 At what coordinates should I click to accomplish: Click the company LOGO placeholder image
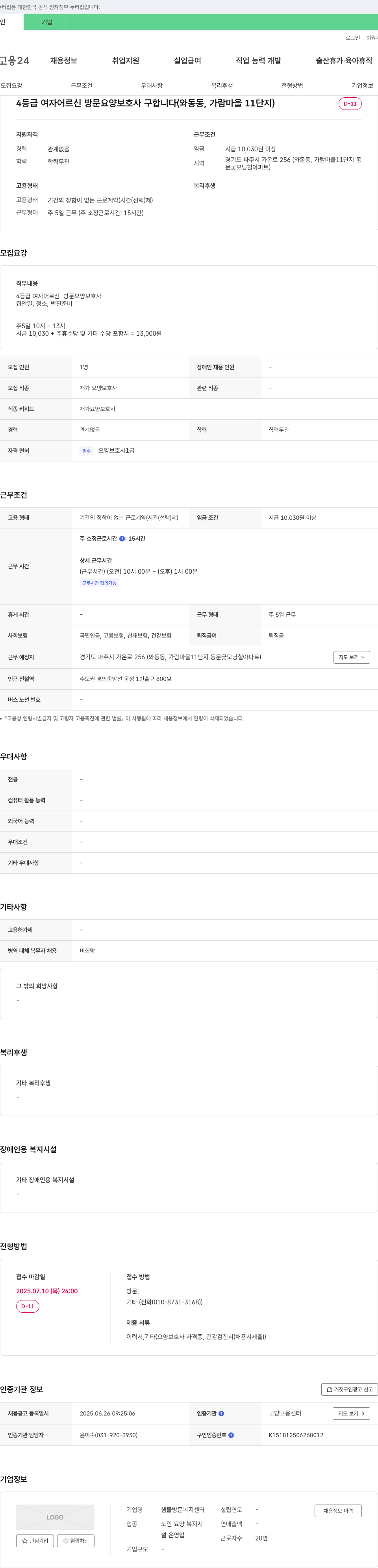pyautogui.click(x=55, y=1517)
